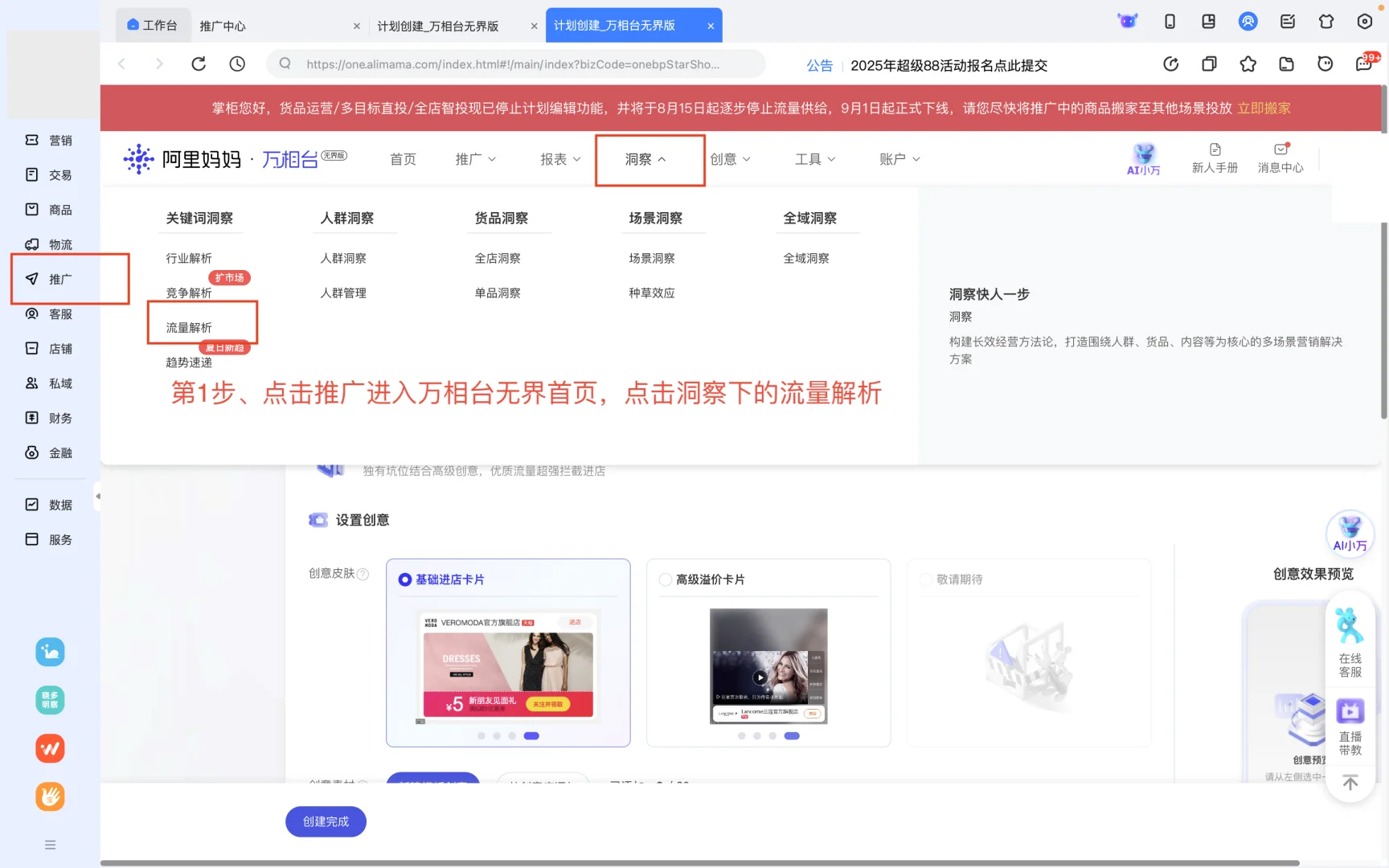The image size is (1389, 868).
Task: Expand the 工具 menu dropdown
Action: pyautogui.click(x=814, y=159)
